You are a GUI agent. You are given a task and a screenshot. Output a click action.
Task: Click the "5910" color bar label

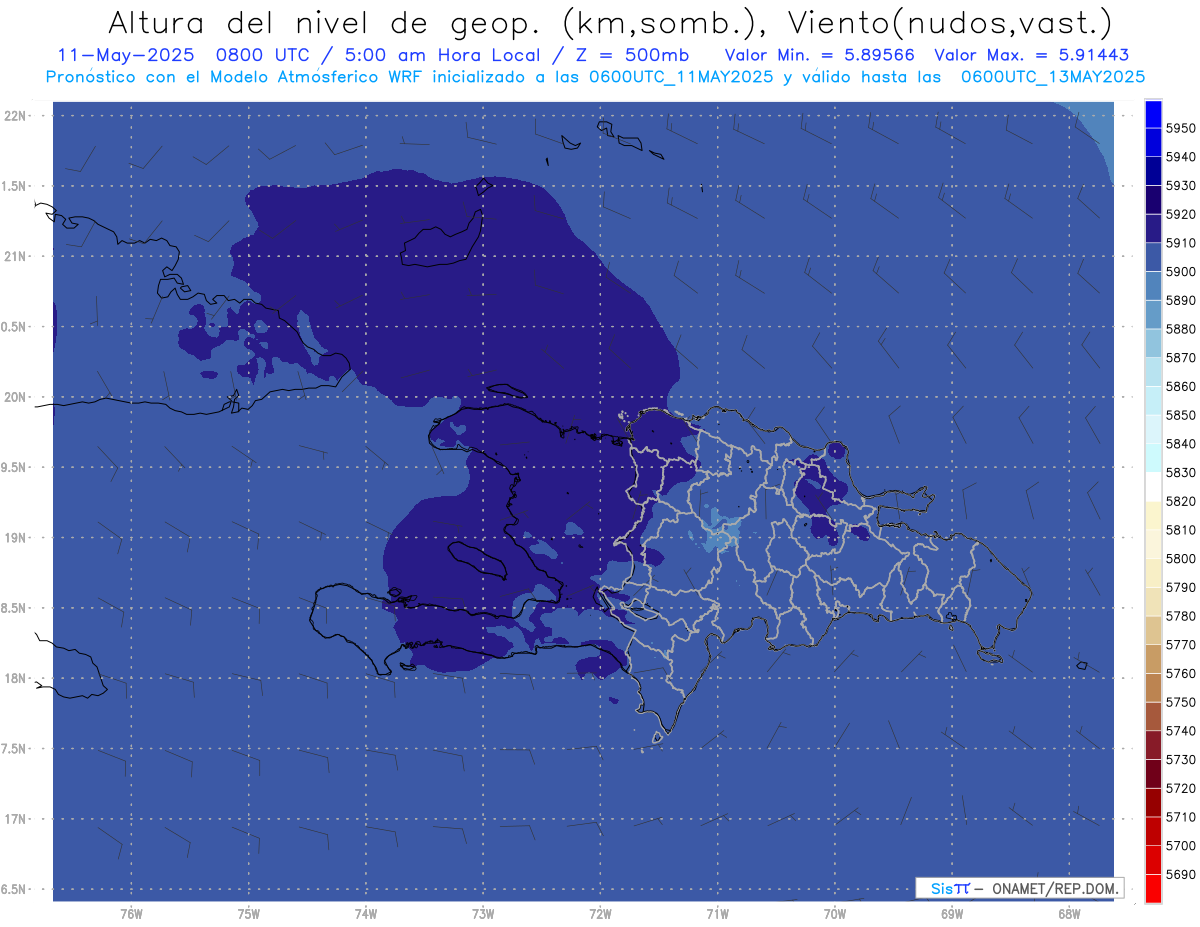click(1181, 243)
